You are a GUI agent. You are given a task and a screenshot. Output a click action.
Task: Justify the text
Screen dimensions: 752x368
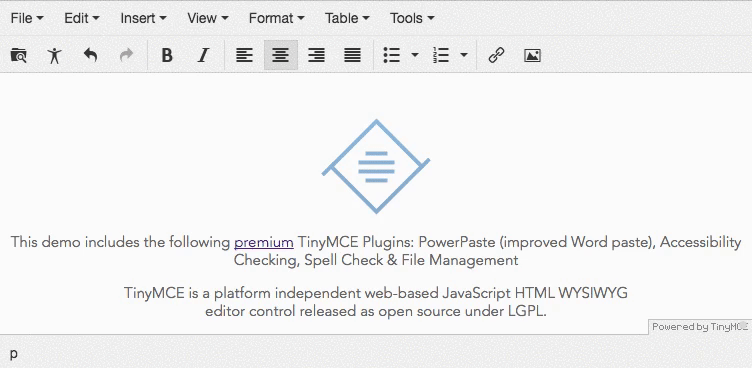[x=353, y=56]
